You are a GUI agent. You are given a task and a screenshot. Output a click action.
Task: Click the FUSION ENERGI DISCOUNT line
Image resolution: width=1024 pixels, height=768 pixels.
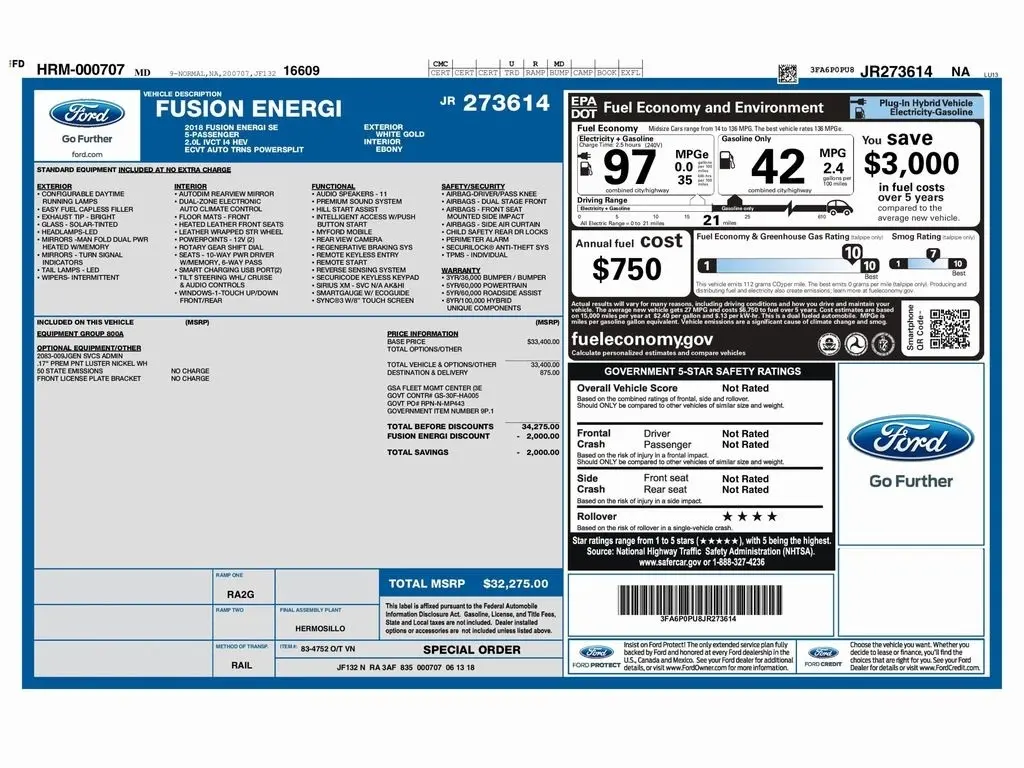473,436
